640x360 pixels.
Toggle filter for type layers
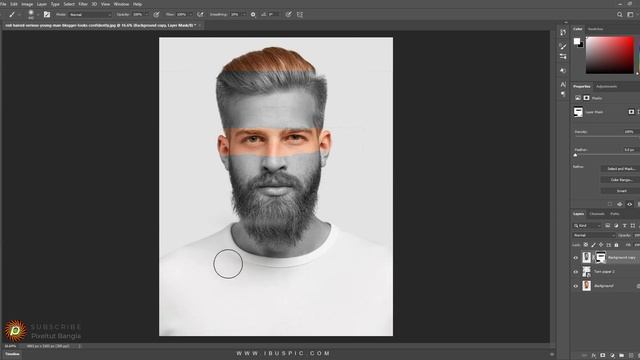(624, 226)
